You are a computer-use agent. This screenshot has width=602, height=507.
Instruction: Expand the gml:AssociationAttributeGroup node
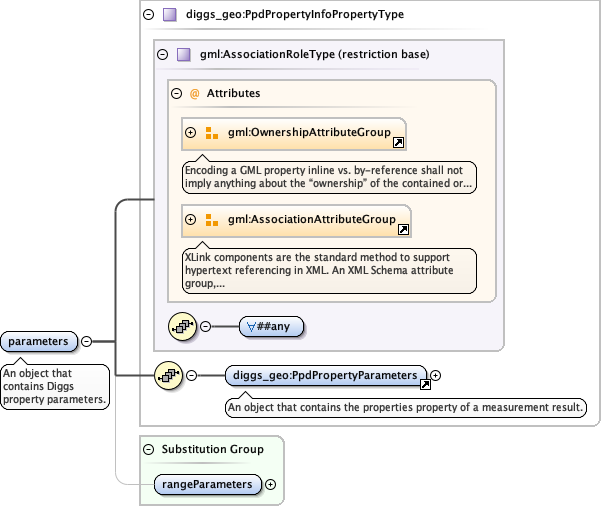click(190, 219)
